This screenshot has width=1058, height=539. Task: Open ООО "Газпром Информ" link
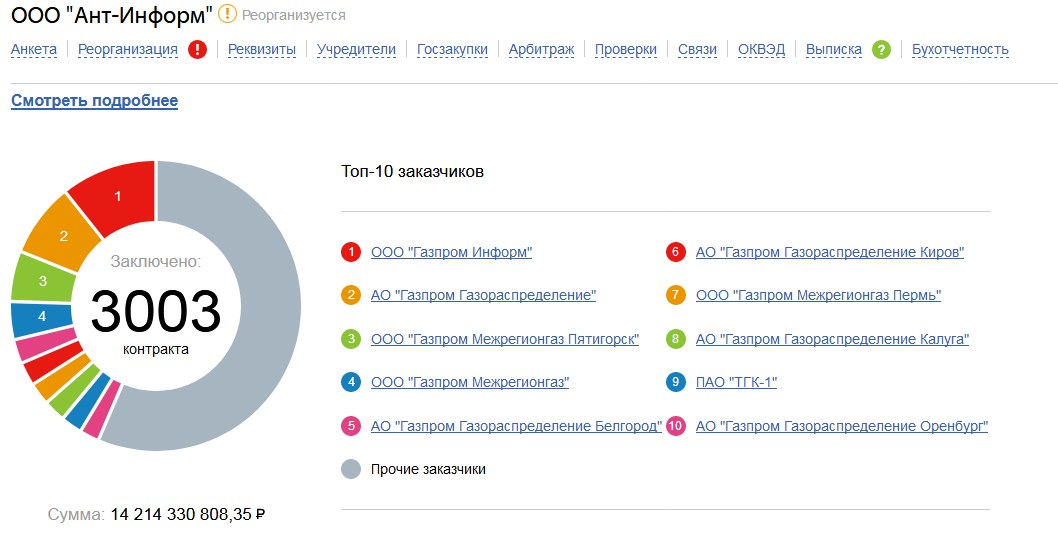click(x=451, y=252)
